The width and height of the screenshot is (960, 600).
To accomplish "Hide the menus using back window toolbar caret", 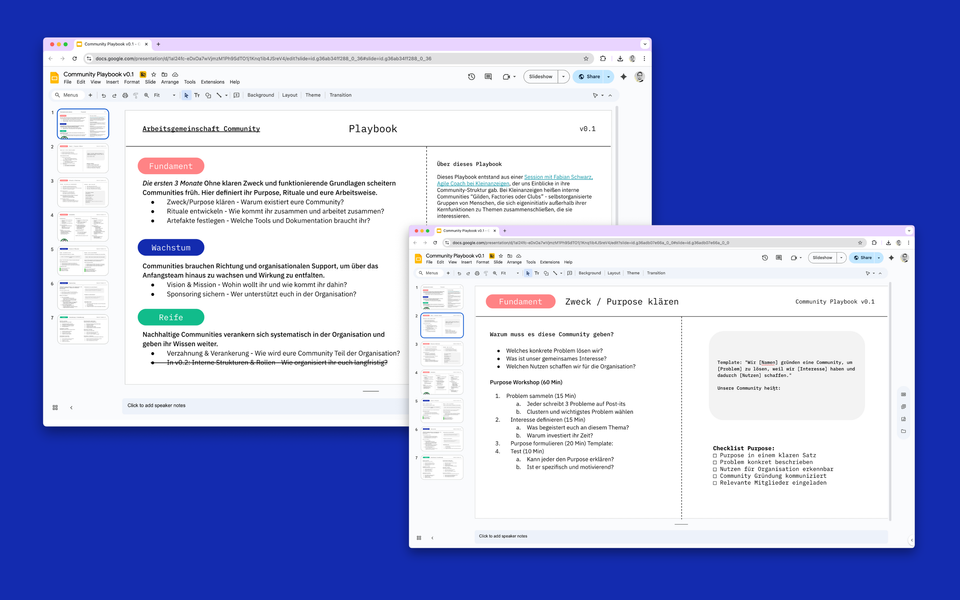I will [x=610, y=95].
